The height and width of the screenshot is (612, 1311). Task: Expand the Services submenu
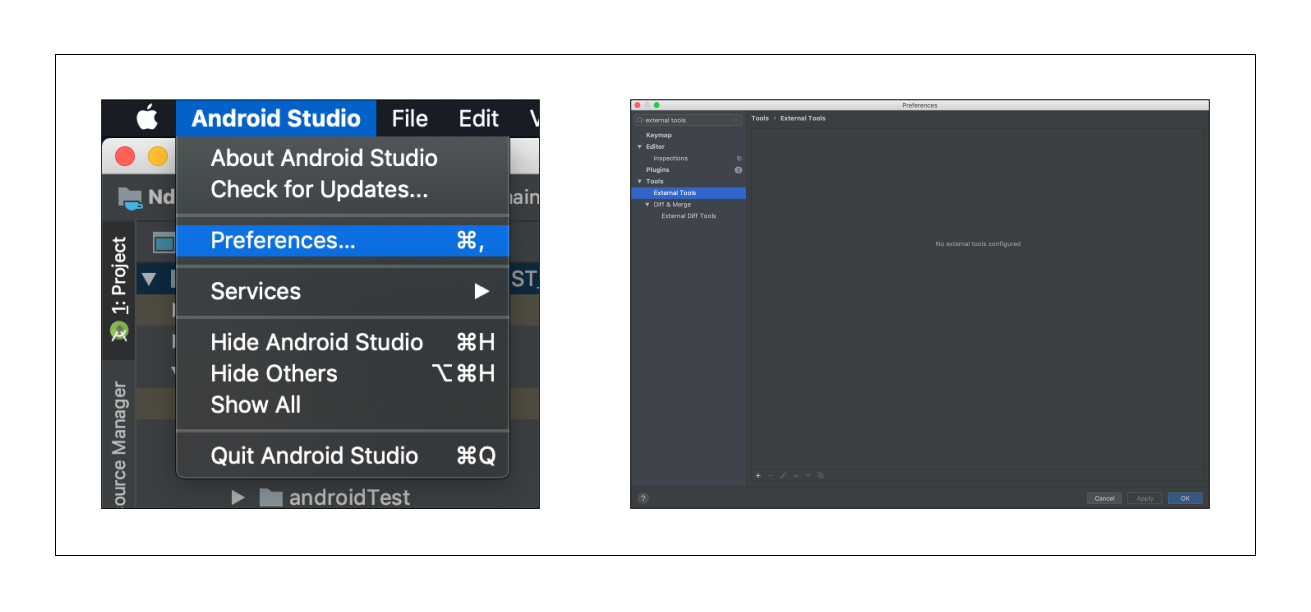343,291
